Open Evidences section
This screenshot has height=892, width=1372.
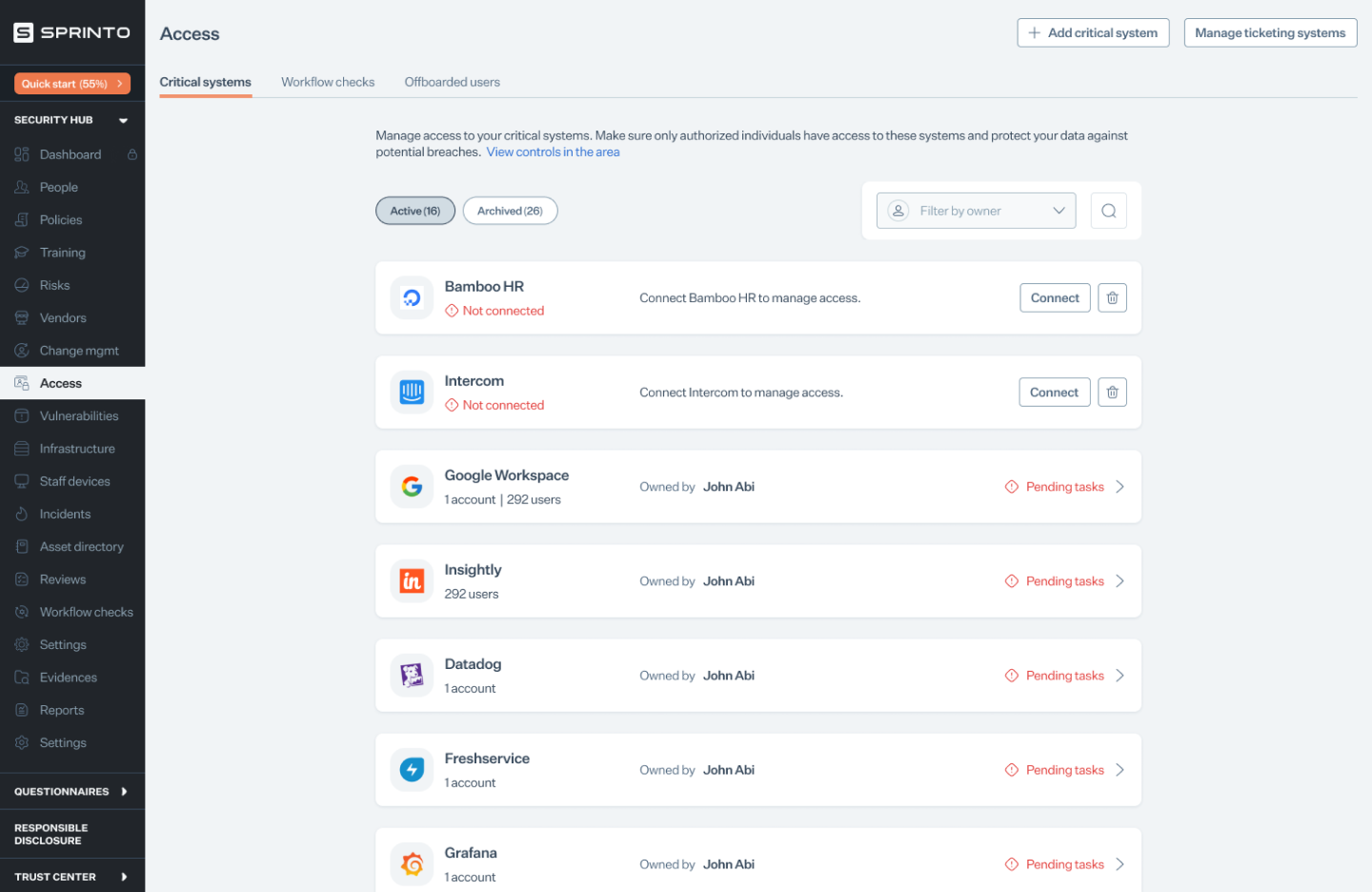(69, 678)
